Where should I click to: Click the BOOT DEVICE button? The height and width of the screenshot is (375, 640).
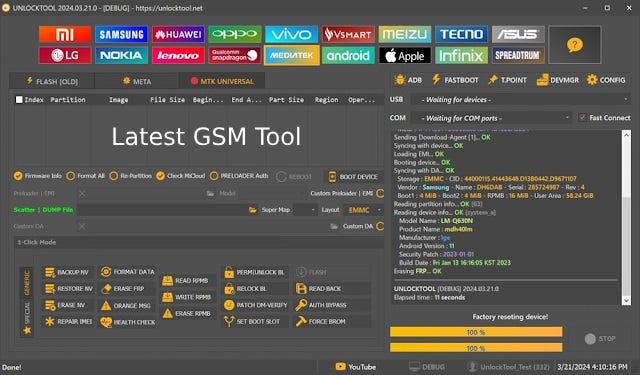click(353, 177)
